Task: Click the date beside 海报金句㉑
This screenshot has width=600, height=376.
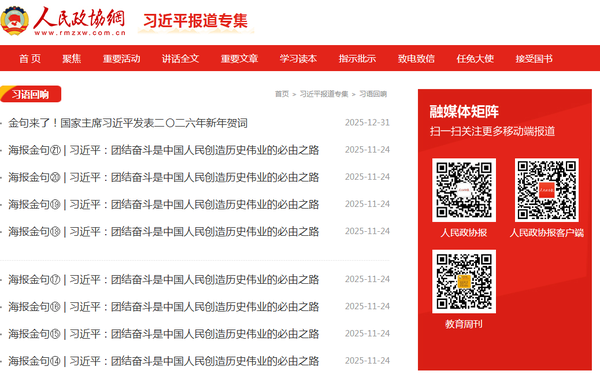Action: tap(367, 150)
